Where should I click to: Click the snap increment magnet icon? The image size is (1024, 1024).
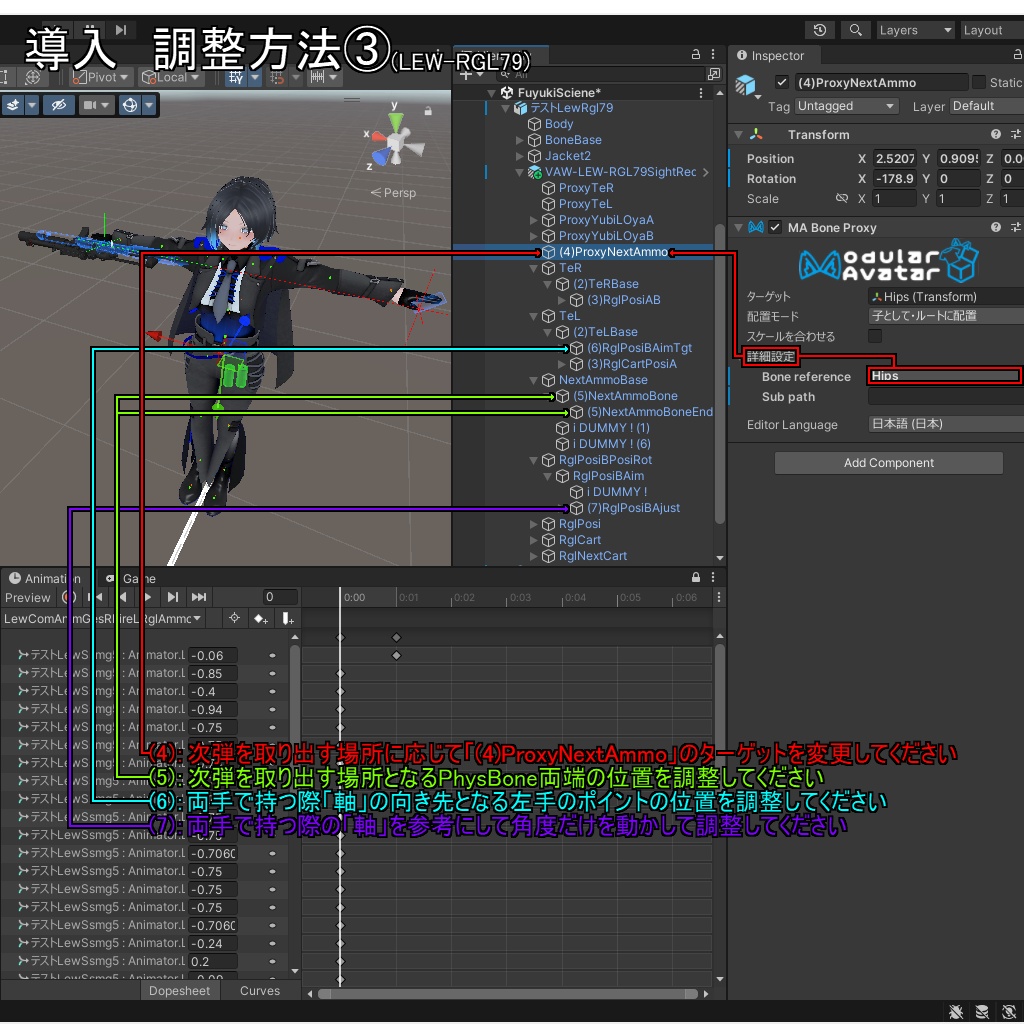pyautogui.click(x=277, y=78)
